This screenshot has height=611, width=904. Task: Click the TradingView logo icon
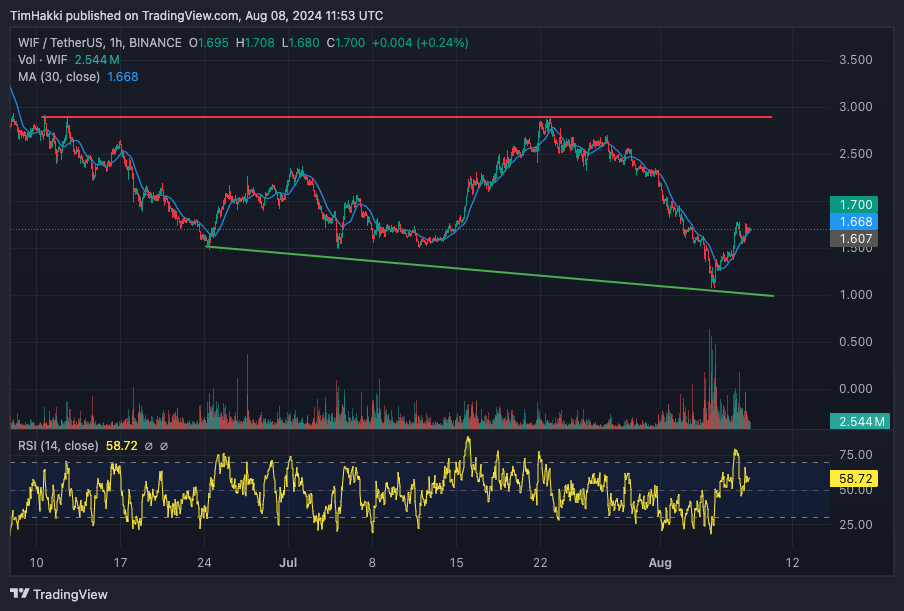(19, 594)
